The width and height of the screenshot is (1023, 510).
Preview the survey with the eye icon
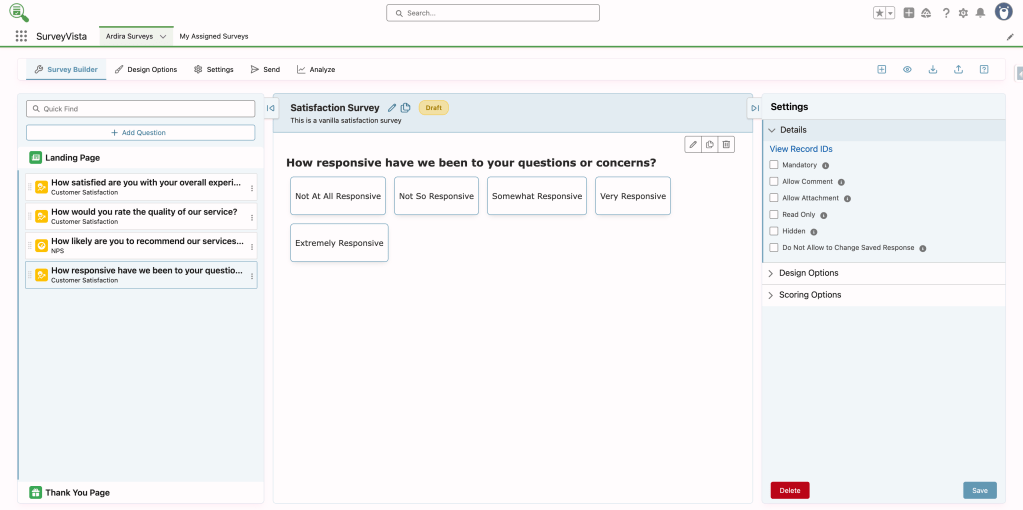click(907, 69)
